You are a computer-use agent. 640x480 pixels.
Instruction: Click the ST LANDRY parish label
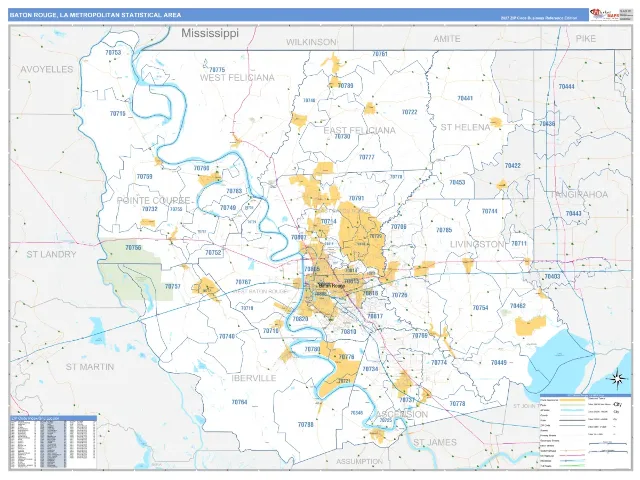click(51, 254)
